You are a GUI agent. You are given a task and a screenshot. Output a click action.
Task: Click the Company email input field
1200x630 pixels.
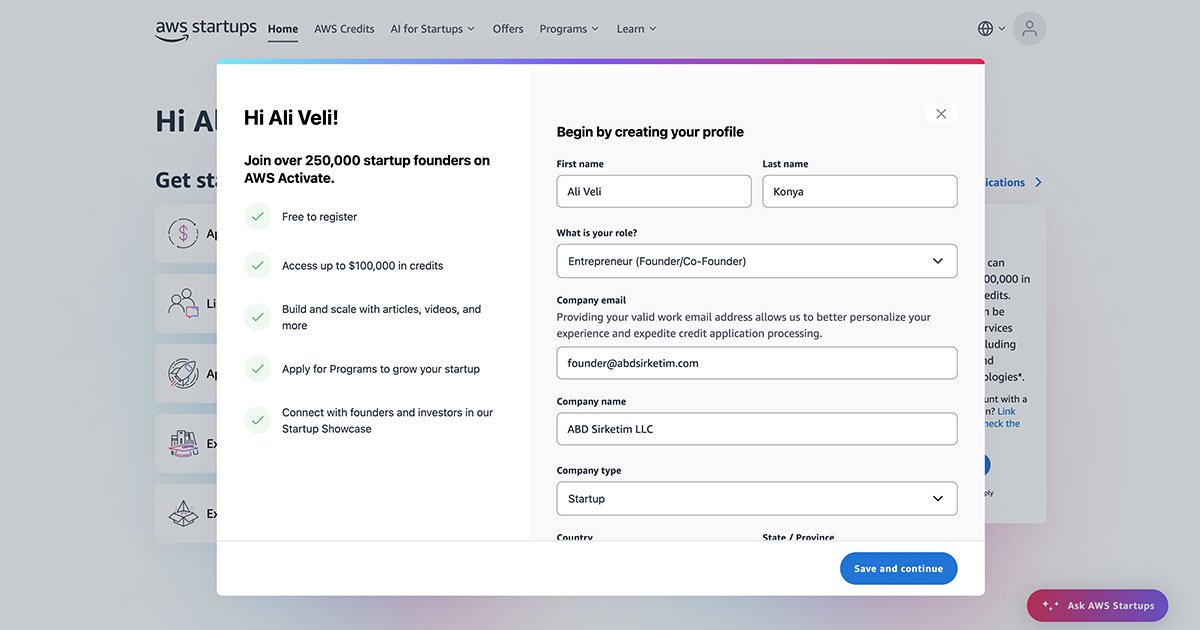[x=756, y=363]
